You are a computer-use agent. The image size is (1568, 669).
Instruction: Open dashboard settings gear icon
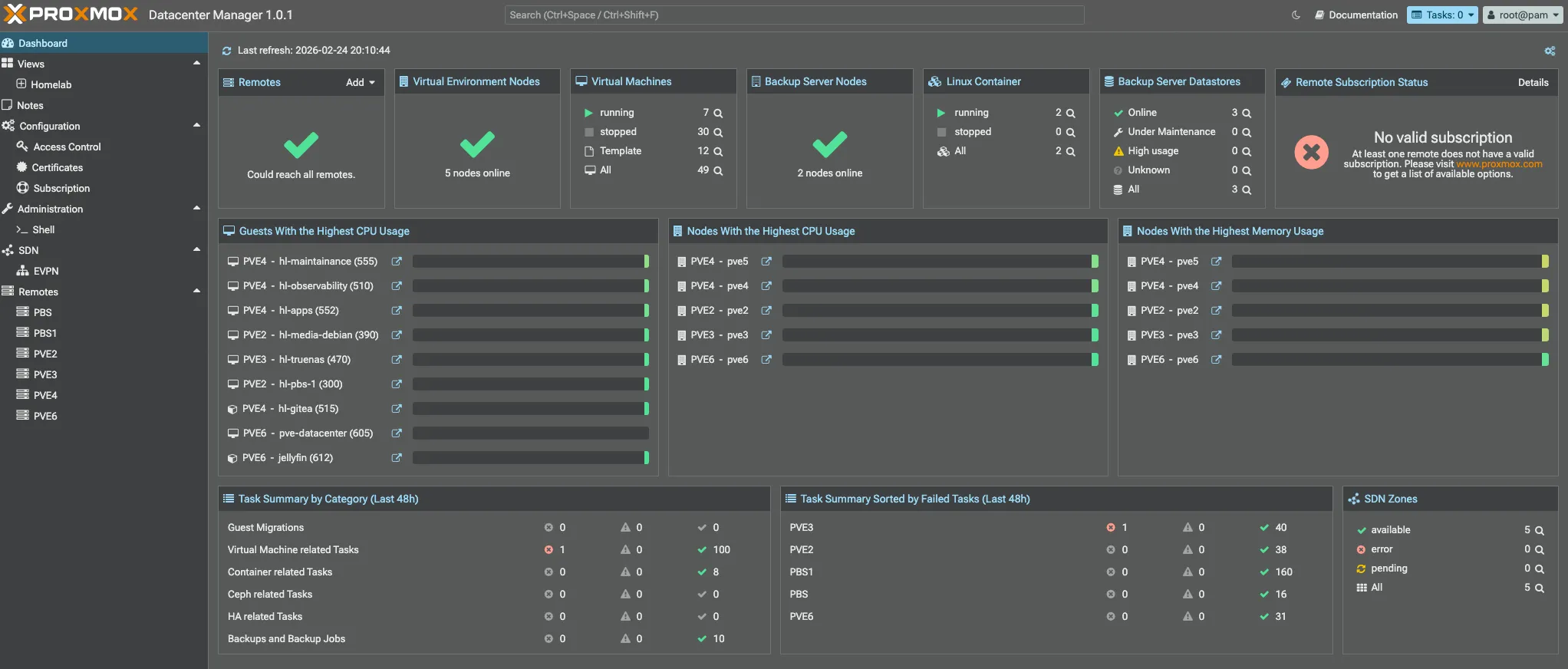1550,51
